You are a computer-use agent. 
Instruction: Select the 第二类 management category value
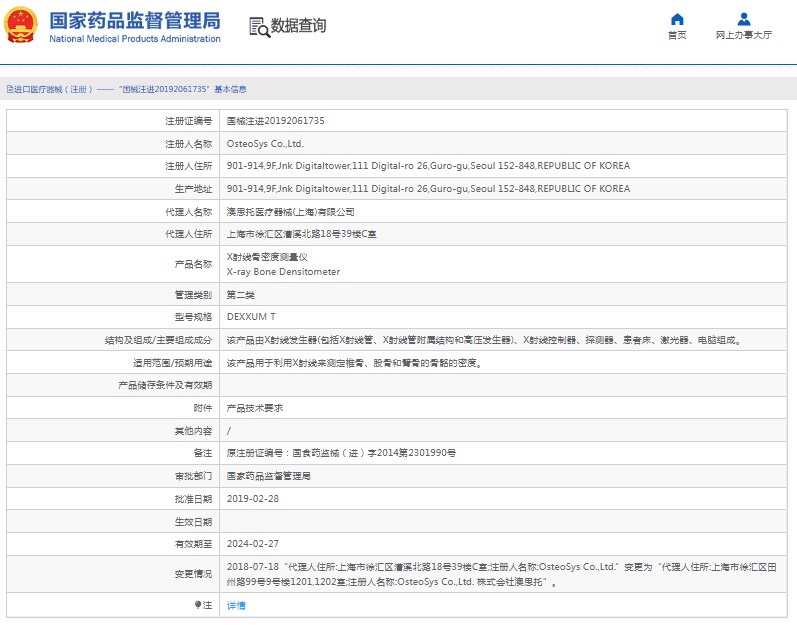pos(240,295)
